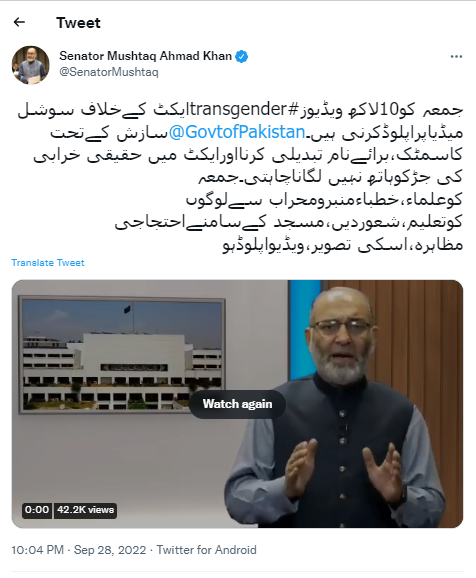Click the Tweet header title
The width and height of the screenshot is (476, 578).
[78, 23]
